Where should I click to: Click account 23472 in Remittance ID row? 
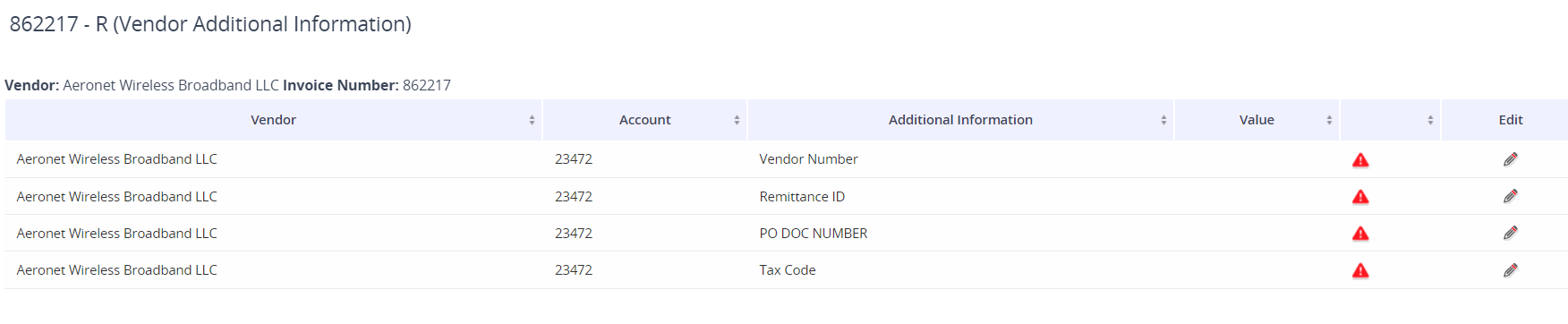574,197
